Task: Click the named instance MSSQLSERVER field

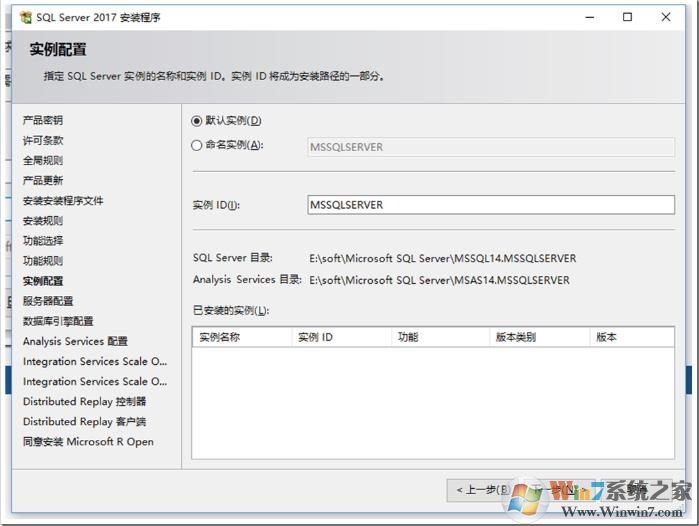Action: [491, 147]
